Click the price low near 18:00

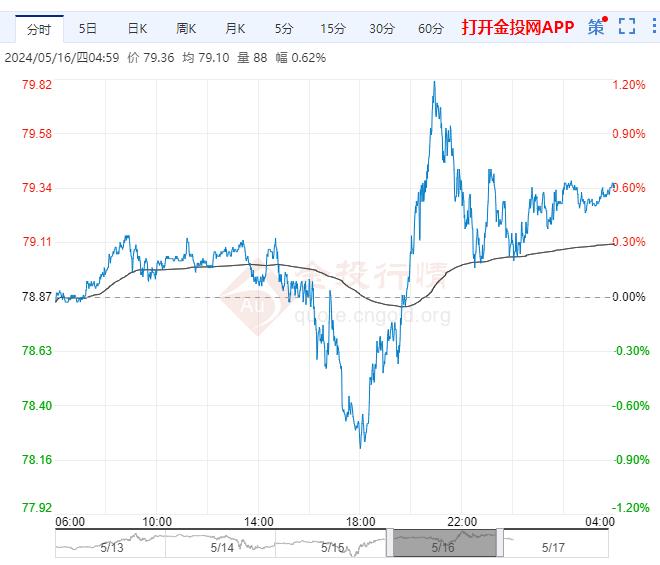pos(360,446)
